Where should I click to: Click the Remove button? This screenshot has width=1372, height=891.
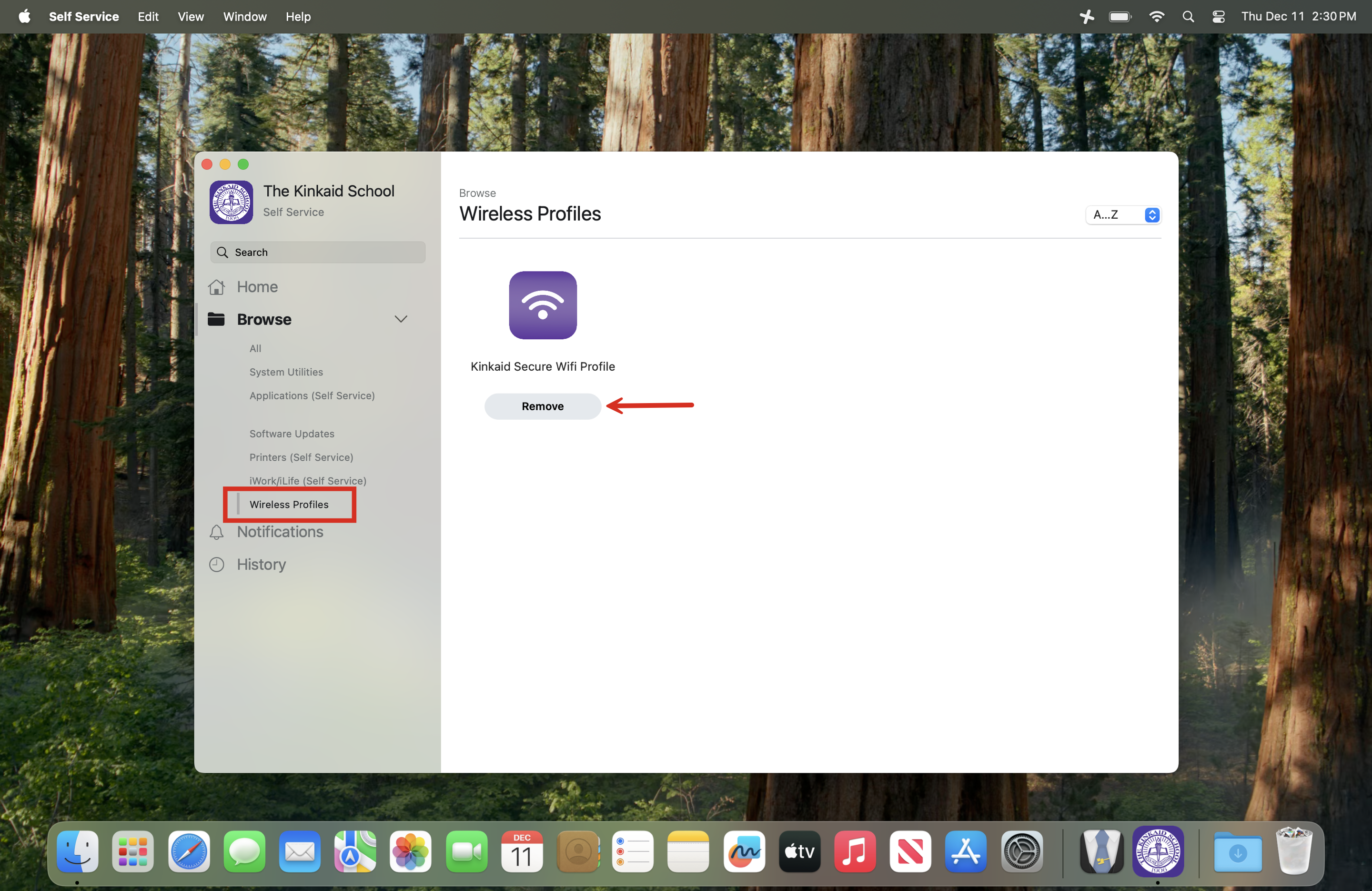tap(542, 406)
